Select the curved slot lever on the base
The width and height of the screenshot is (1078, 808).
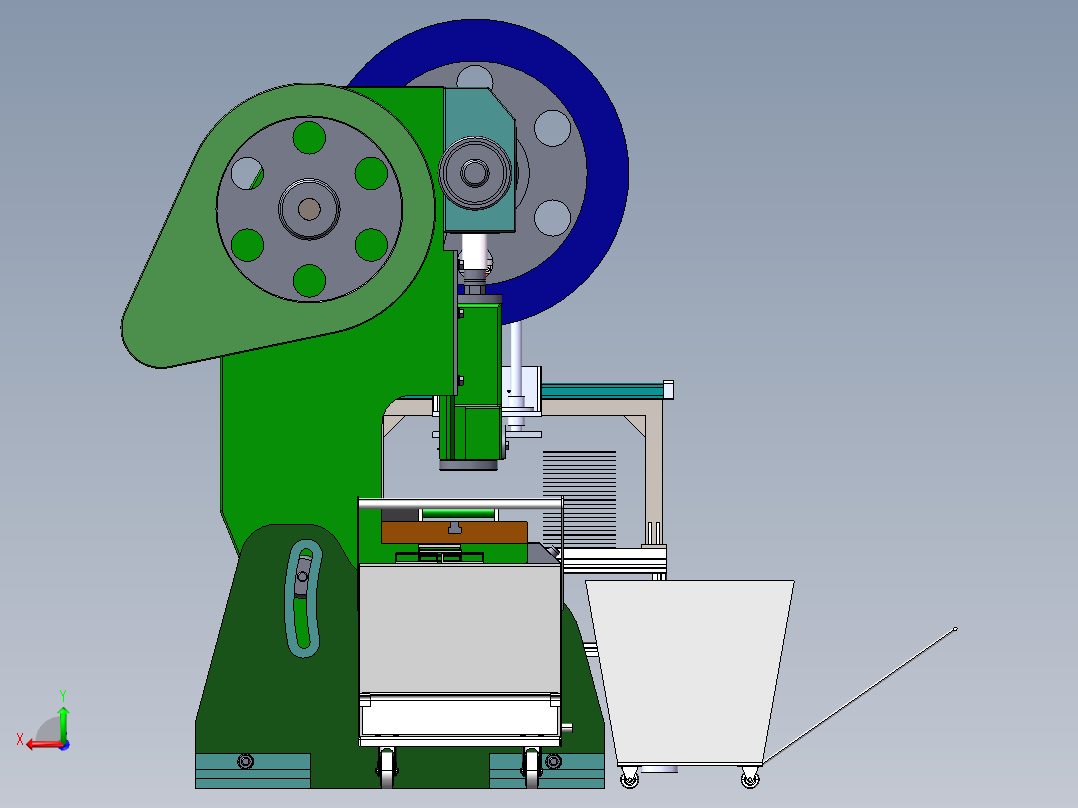tap(303, 598)
